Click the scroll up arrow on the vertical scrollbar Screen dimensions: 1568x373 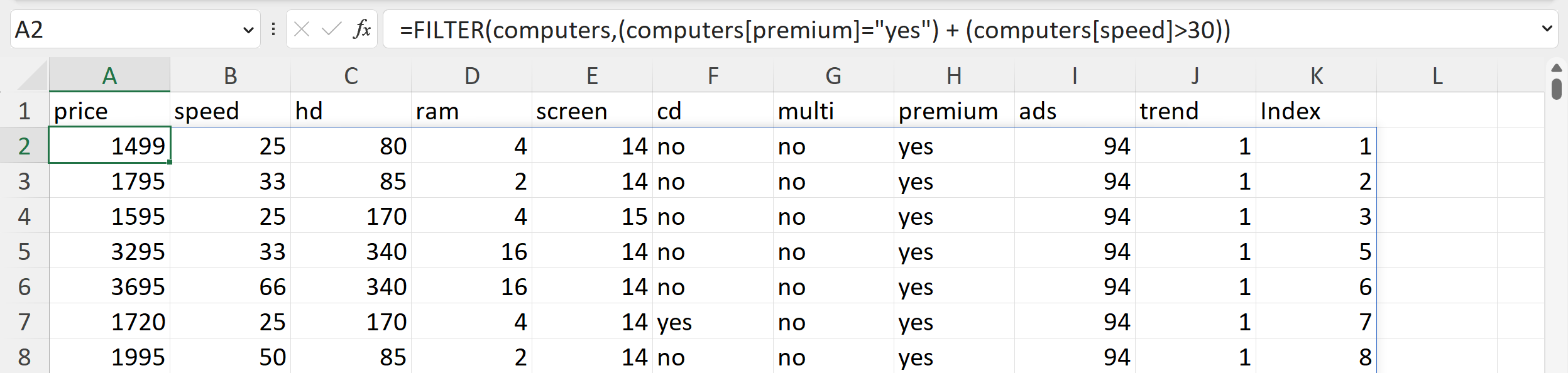point(1556,68)
